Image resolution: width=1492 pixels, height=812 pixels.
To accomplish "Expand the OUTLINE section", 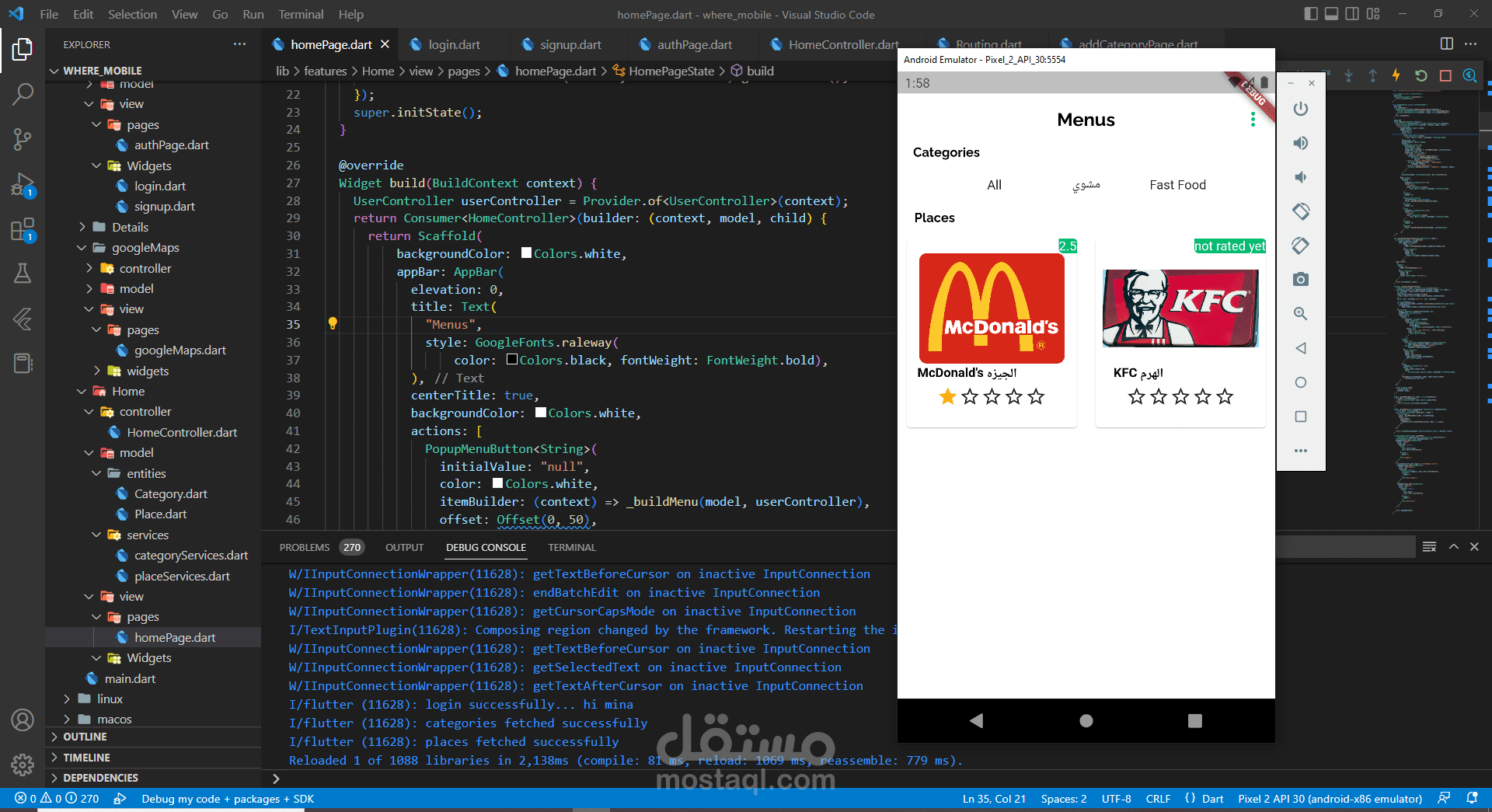I will 85,737.
